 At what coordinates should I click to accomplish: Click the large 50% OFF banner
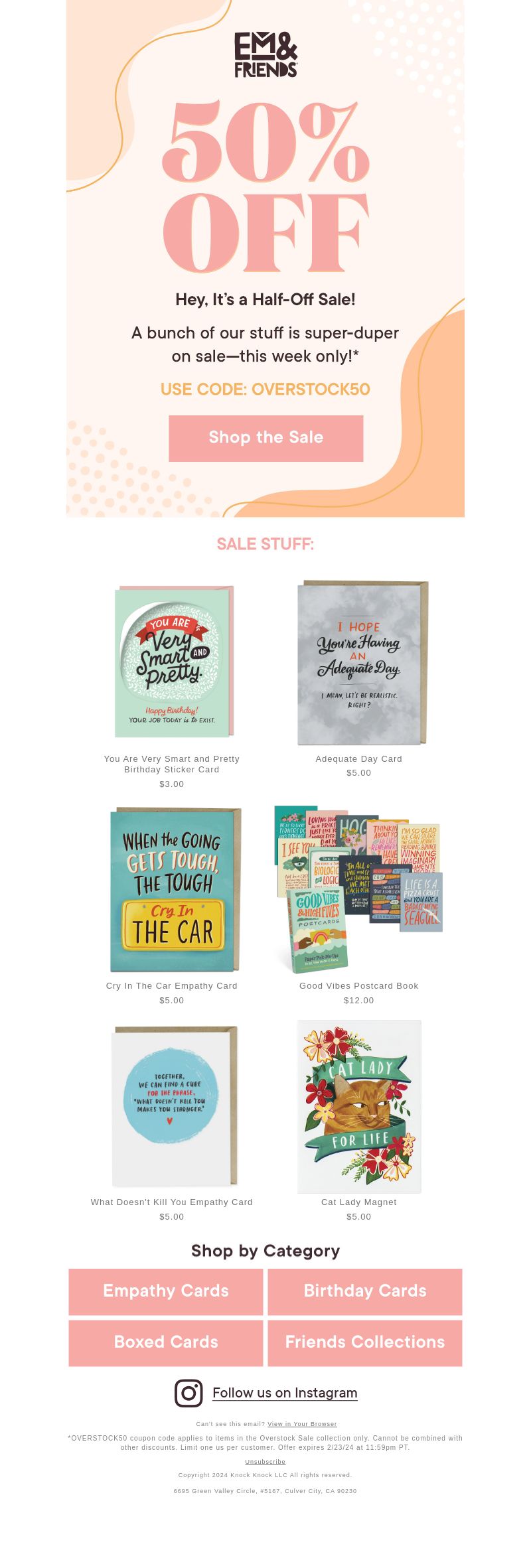265,187
